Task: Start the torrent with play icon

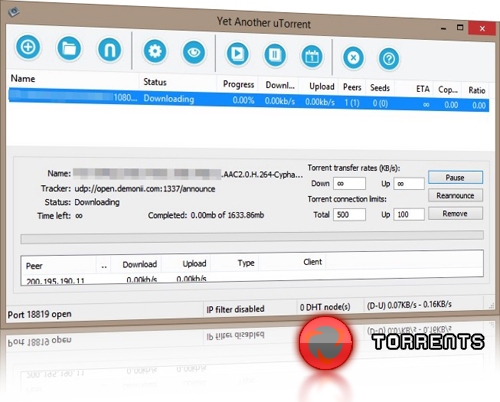Action: (237, 54)
